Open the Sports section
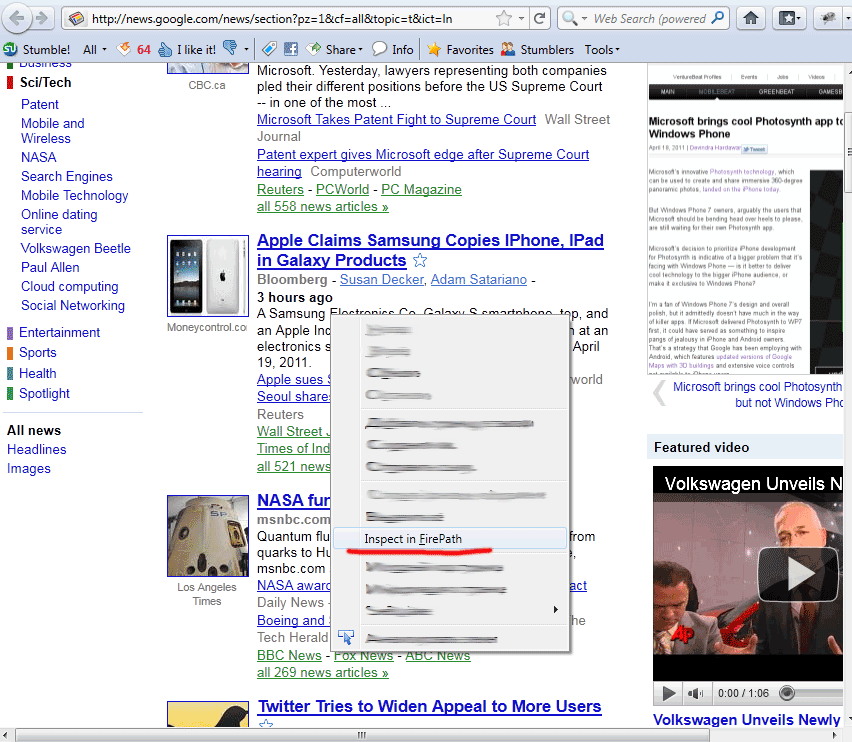This screenshot has height=742, width=852. point(37,353)
